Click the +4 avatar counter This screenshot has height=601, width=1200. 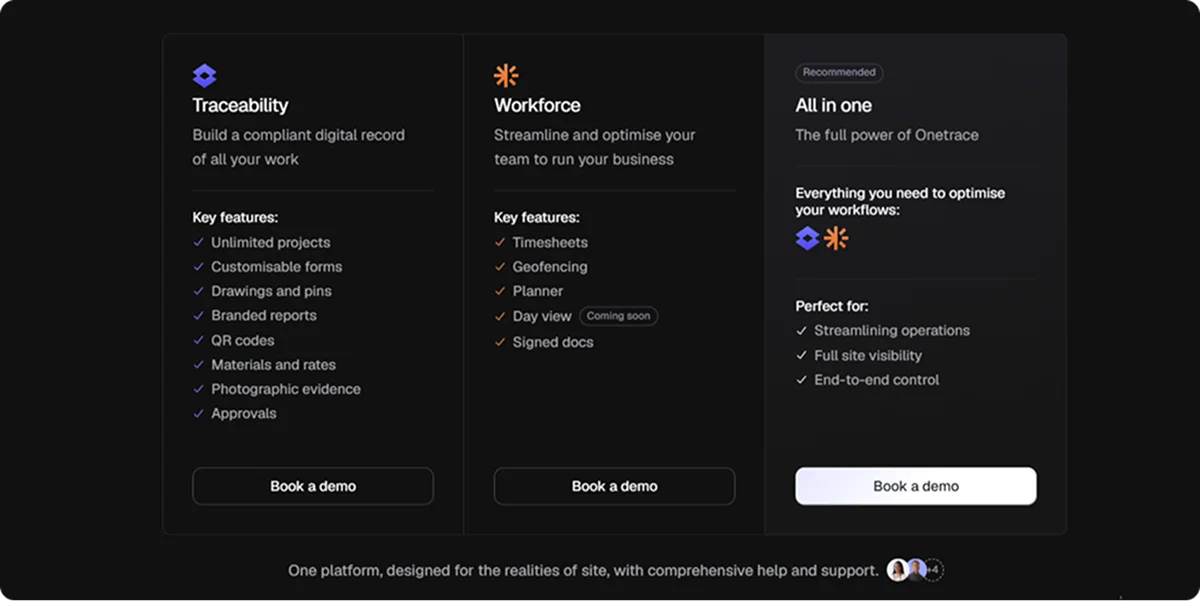click(933, 570)
